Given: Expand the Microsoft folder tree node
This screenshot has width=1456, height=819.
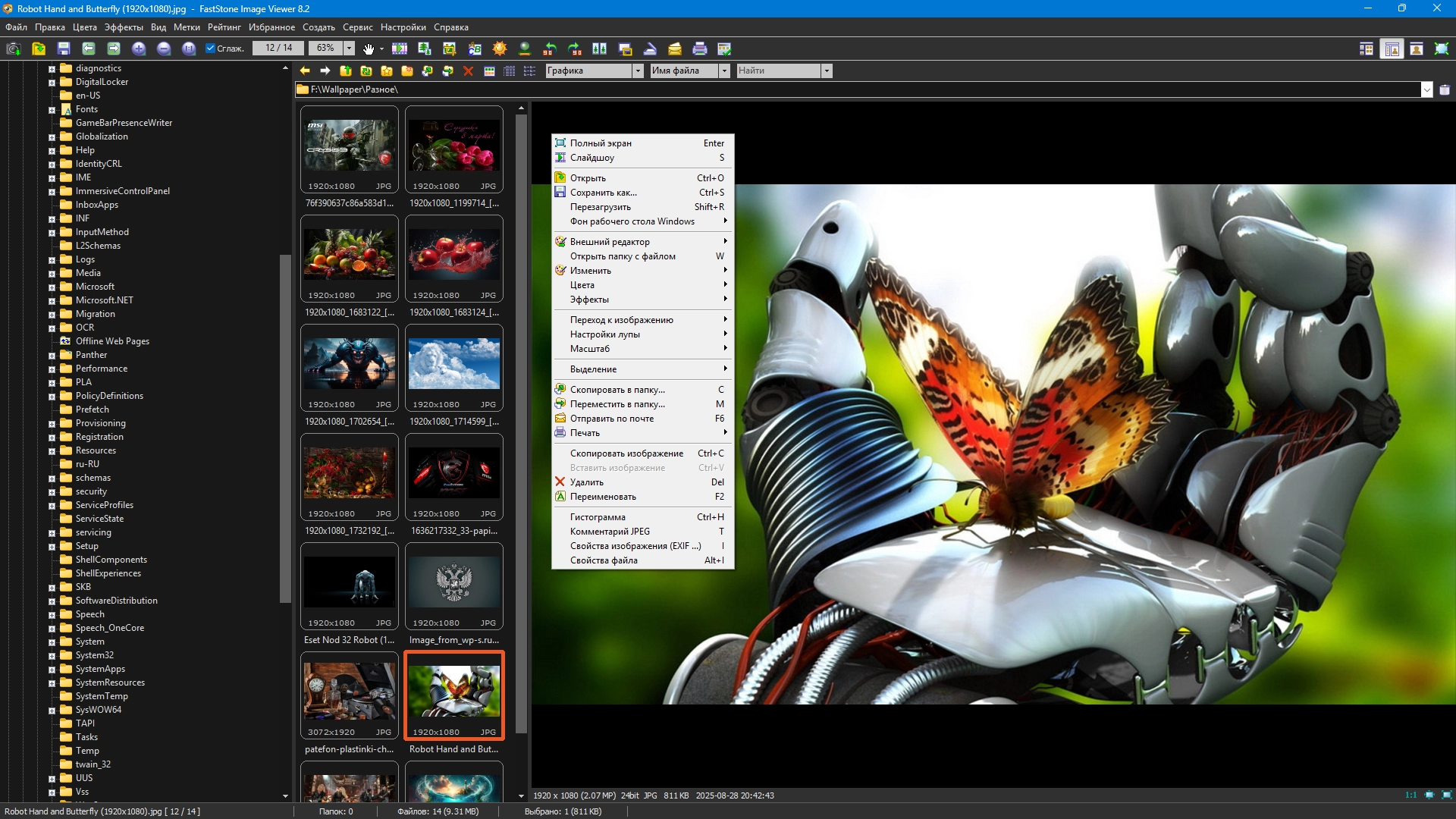Looking at the screenshot, I should [x=52, y=287].
